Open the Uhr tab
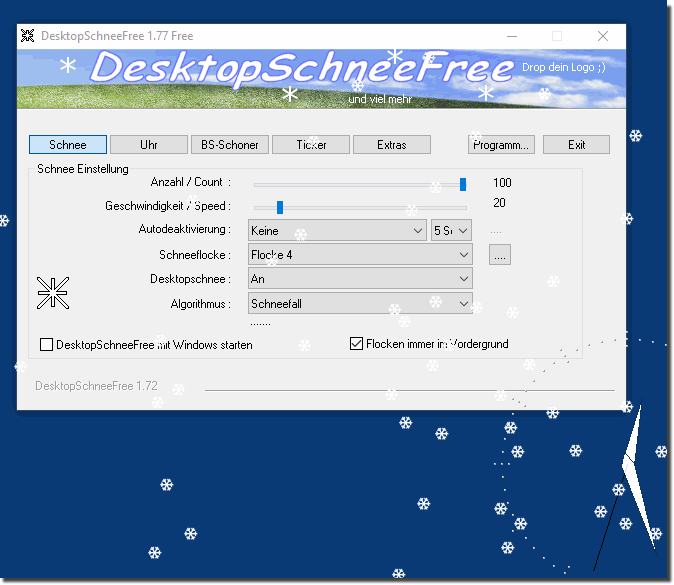The image size is (674, 585). pos(149,145)
